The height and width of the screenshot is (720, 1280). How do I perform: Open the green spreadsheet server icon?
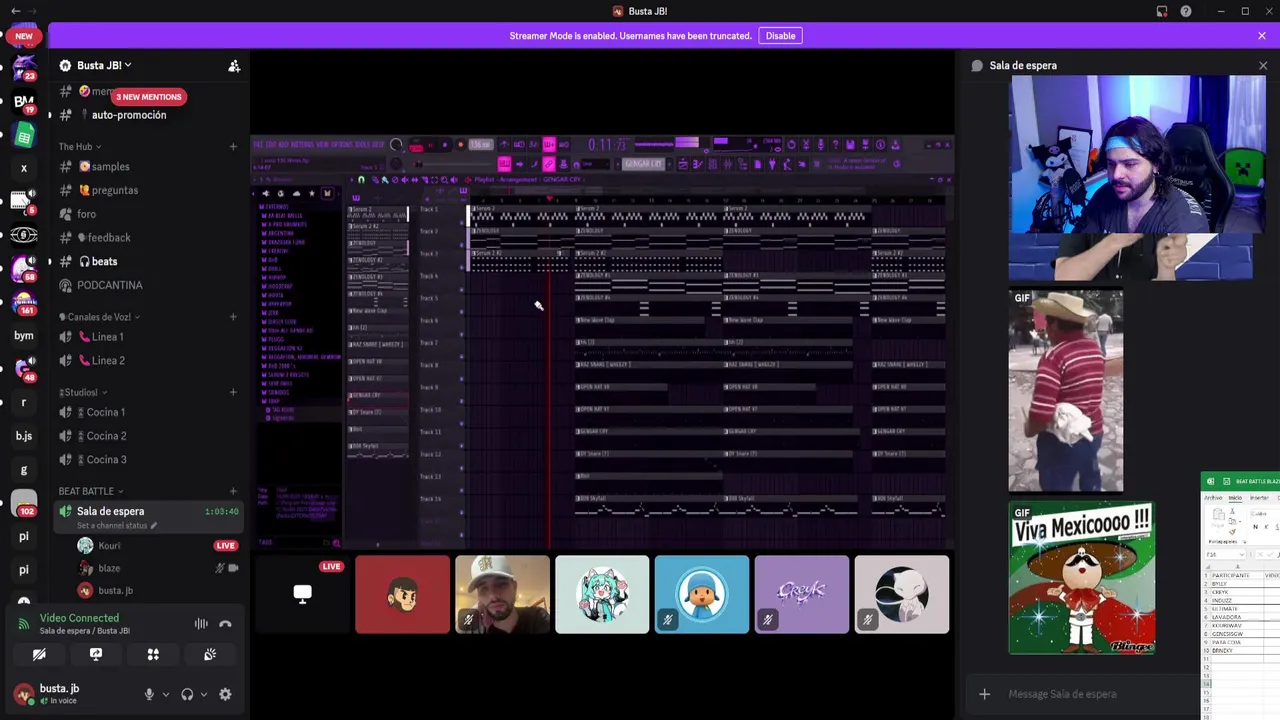click(x=24, y=135)
